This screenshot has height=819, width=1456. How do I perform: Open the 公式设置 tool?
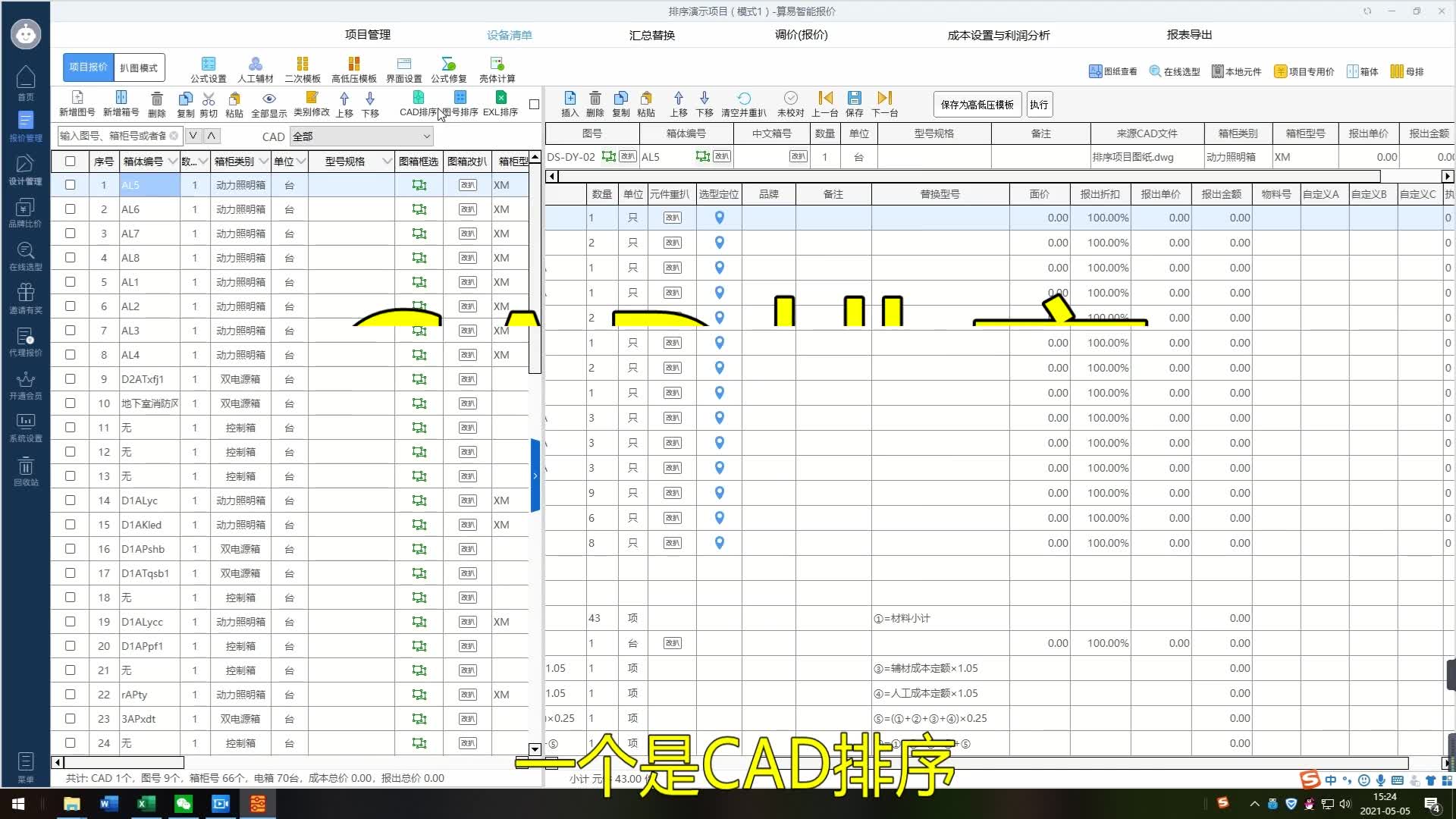tap(209, 64)
